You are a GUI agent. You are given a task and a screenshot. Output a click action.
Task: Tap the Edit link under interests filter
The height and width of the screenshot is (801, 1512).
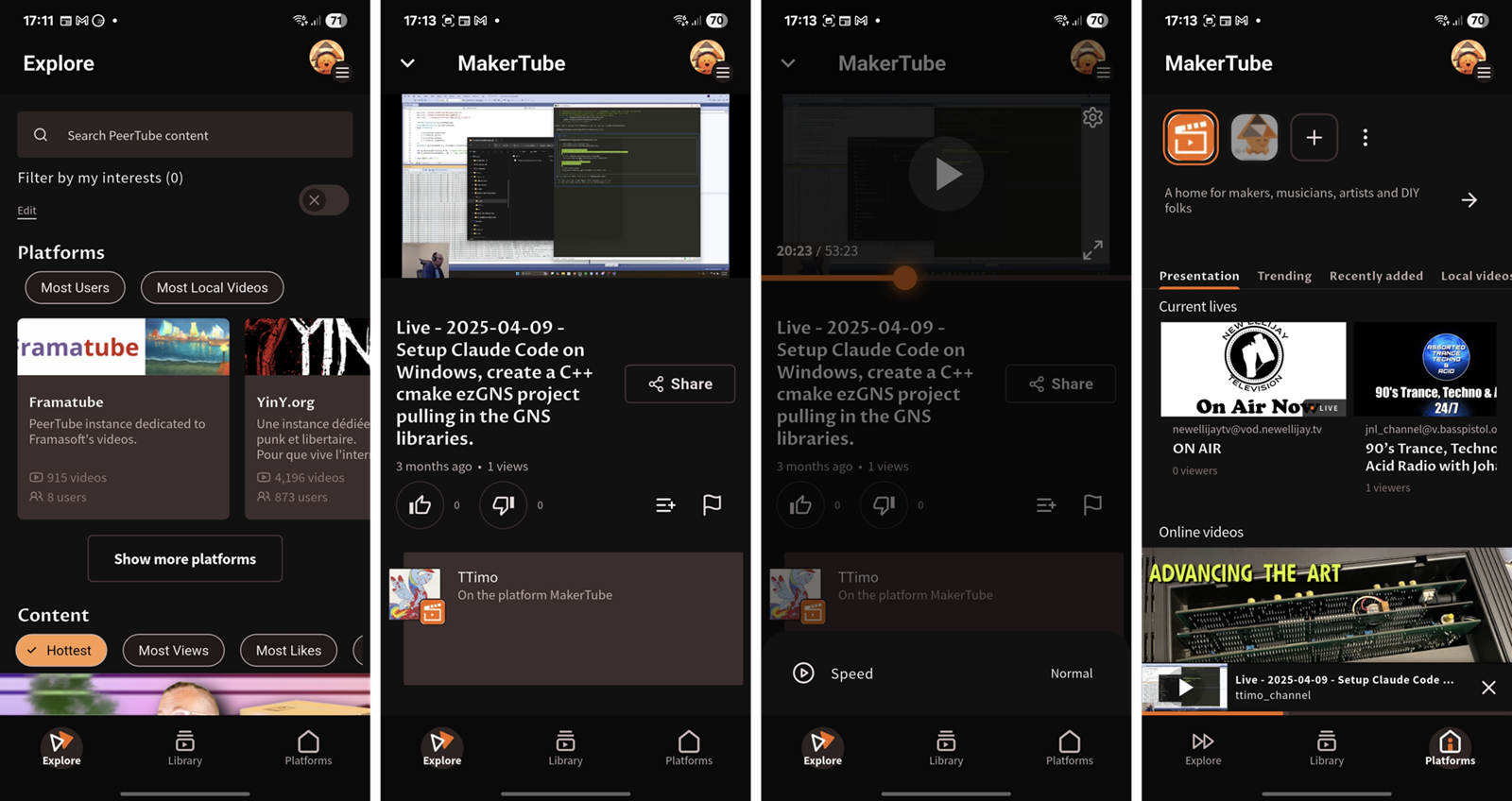[x=26, y=211]
